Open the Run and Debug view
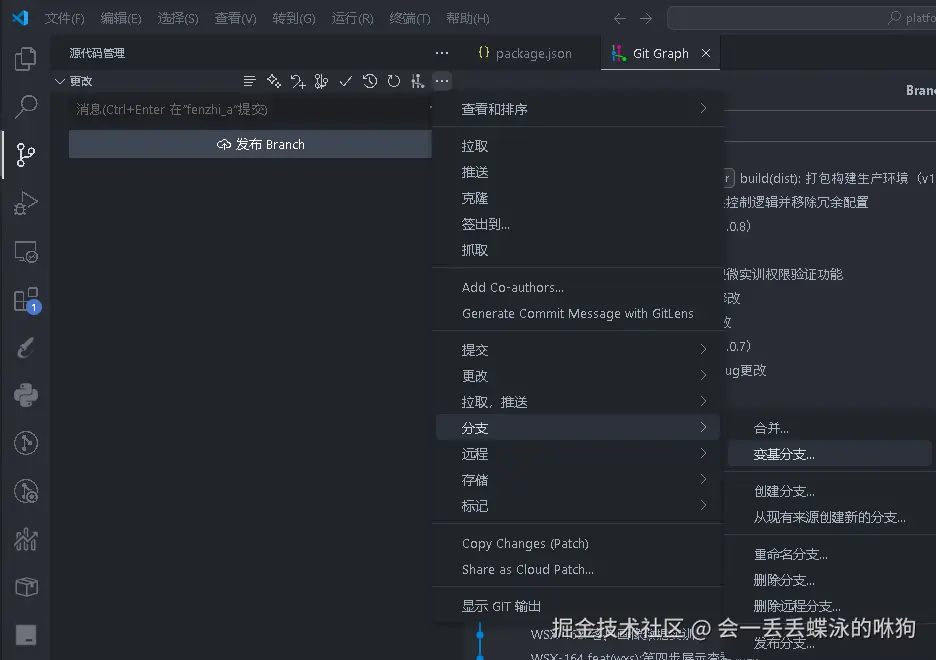936x660 pixels. (25, 203)
